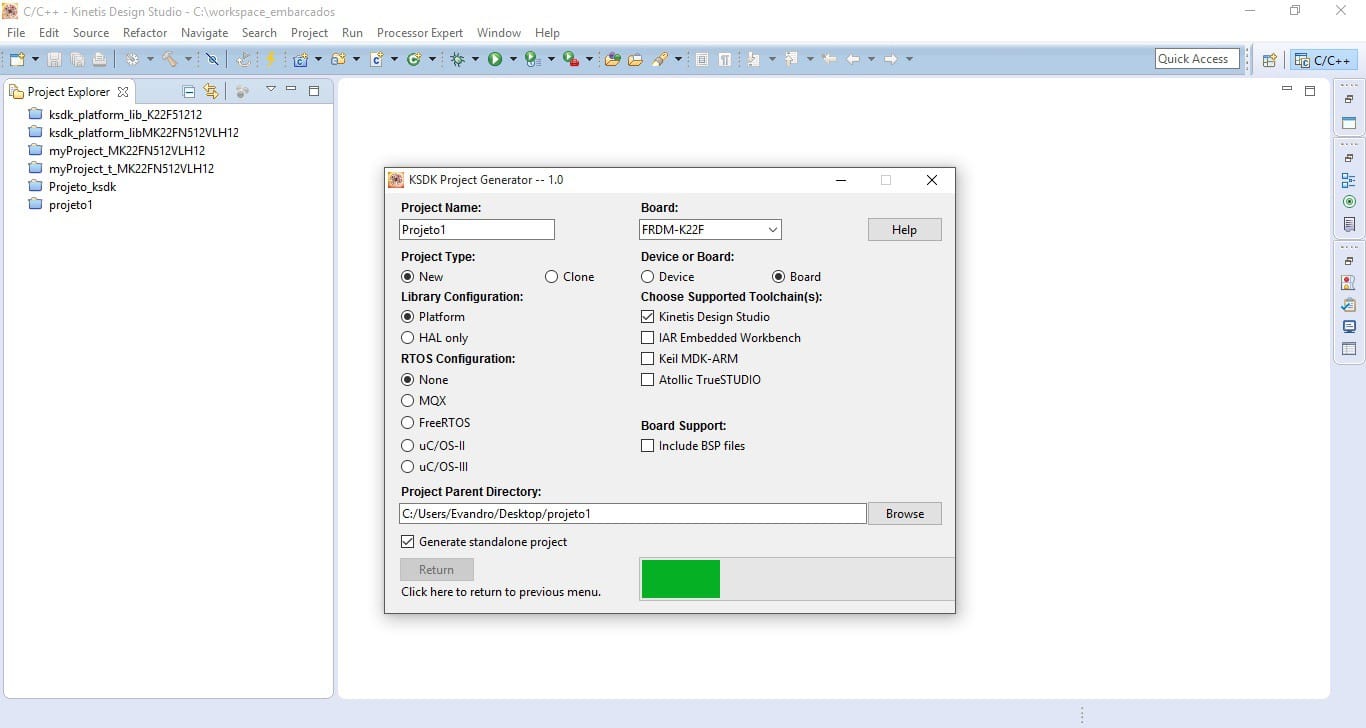Click the green progress indicator block
The image size is (1366, 728).
[x=680, y=579]
